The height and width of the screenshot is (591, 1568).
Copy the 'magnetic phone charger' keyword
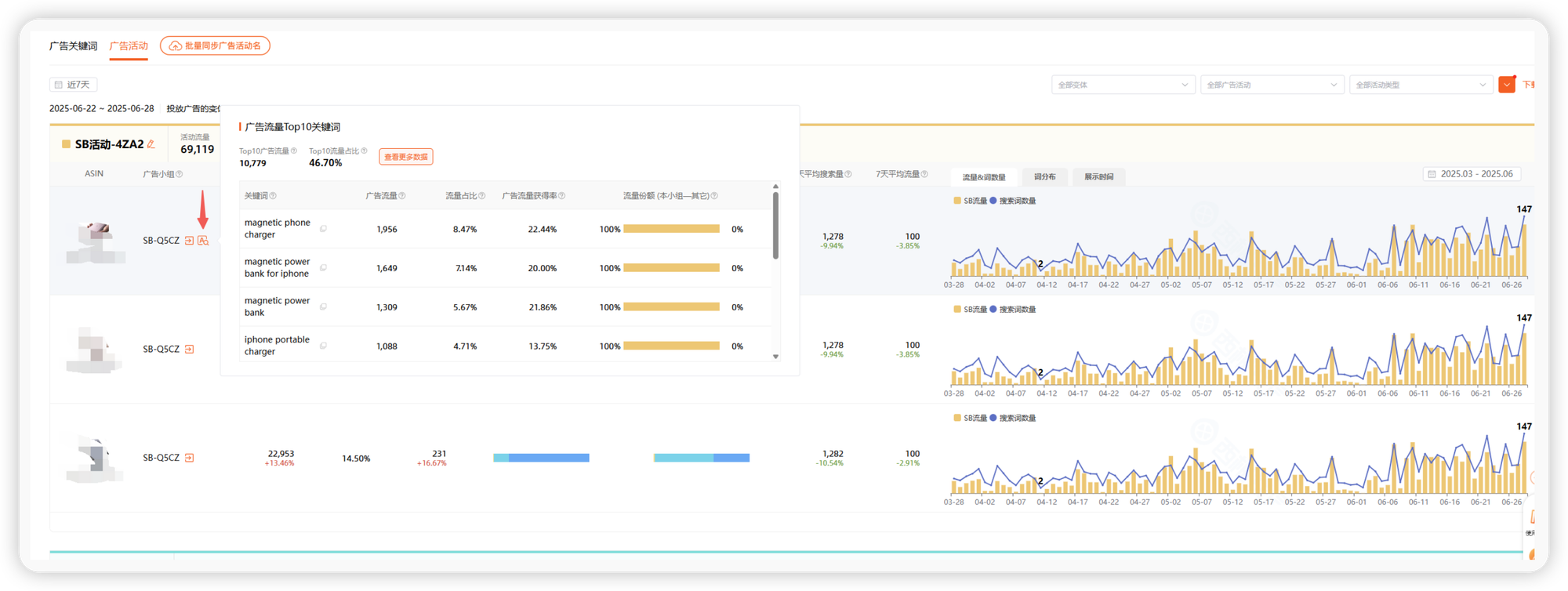tap(323, 229)
